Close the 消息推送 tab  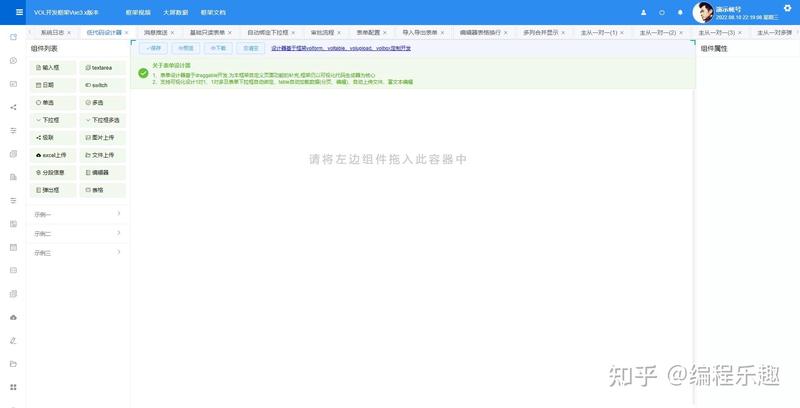(172, 33)
